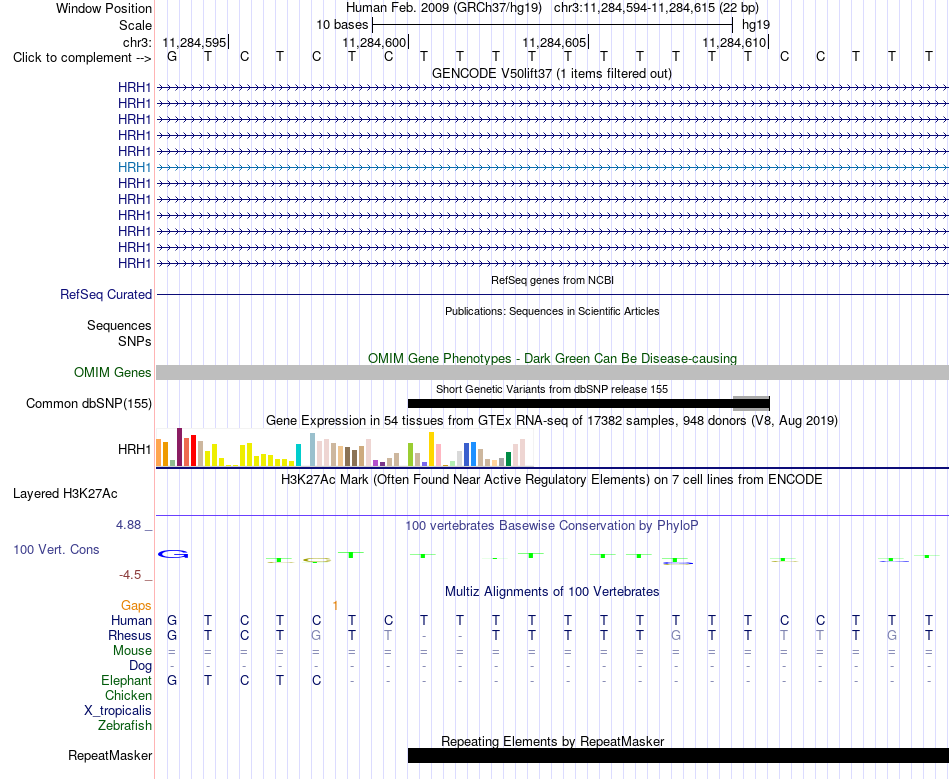The width and height of the screenshot is (950, 779).
Task: Click the "chr3:" base position label
Action: pos(138,42)
